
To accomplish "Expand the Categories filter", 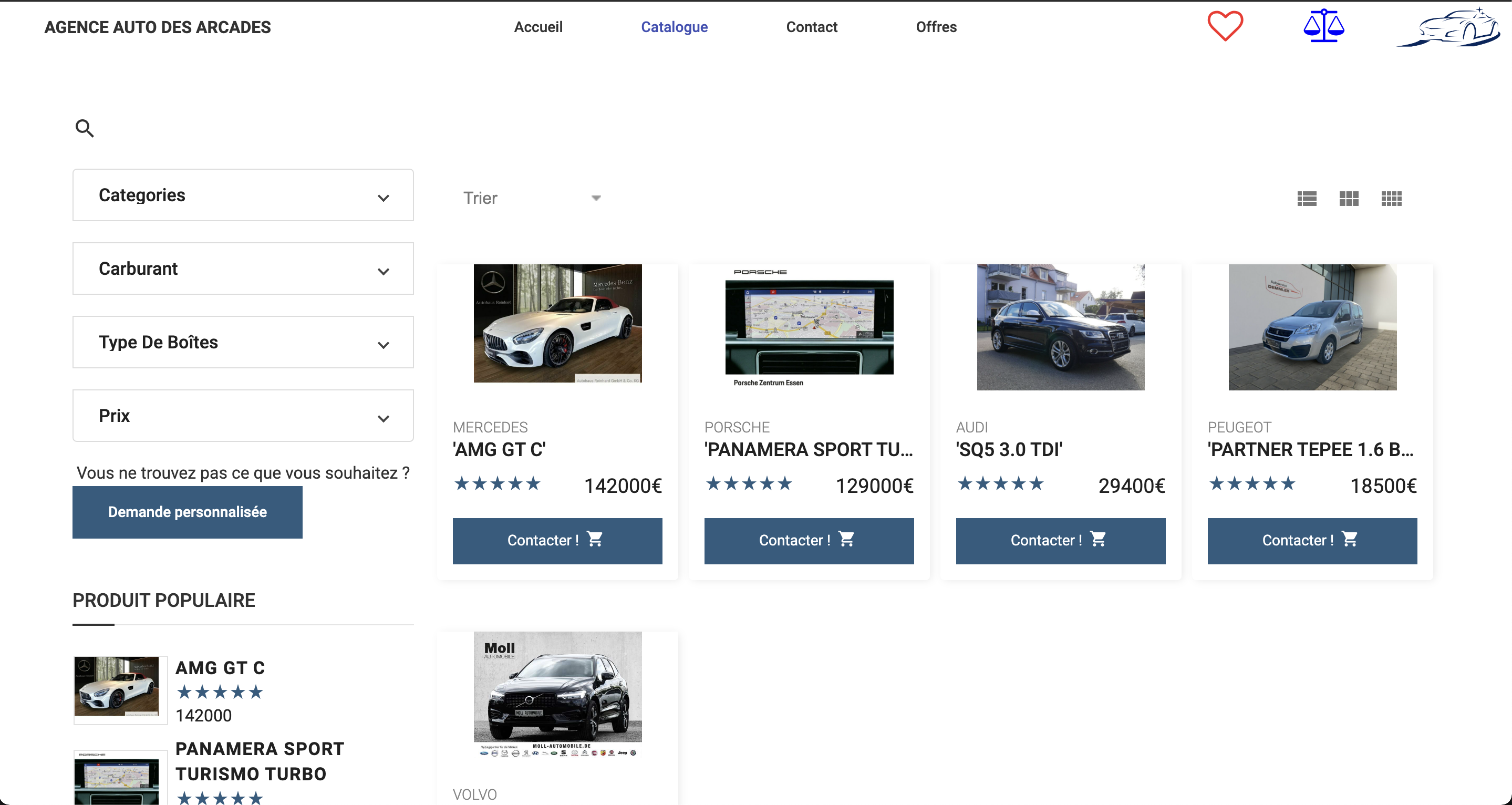I will [x=243, y=195].
